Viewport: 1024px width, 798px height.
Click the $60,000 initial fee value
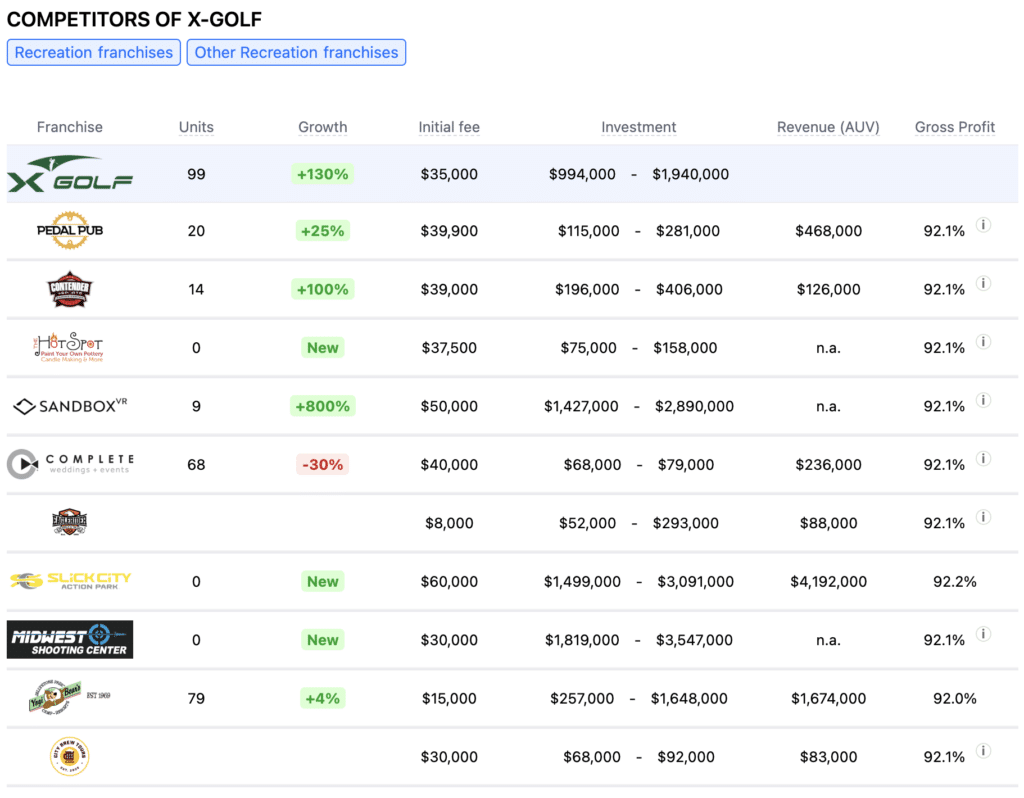[449, 582]
